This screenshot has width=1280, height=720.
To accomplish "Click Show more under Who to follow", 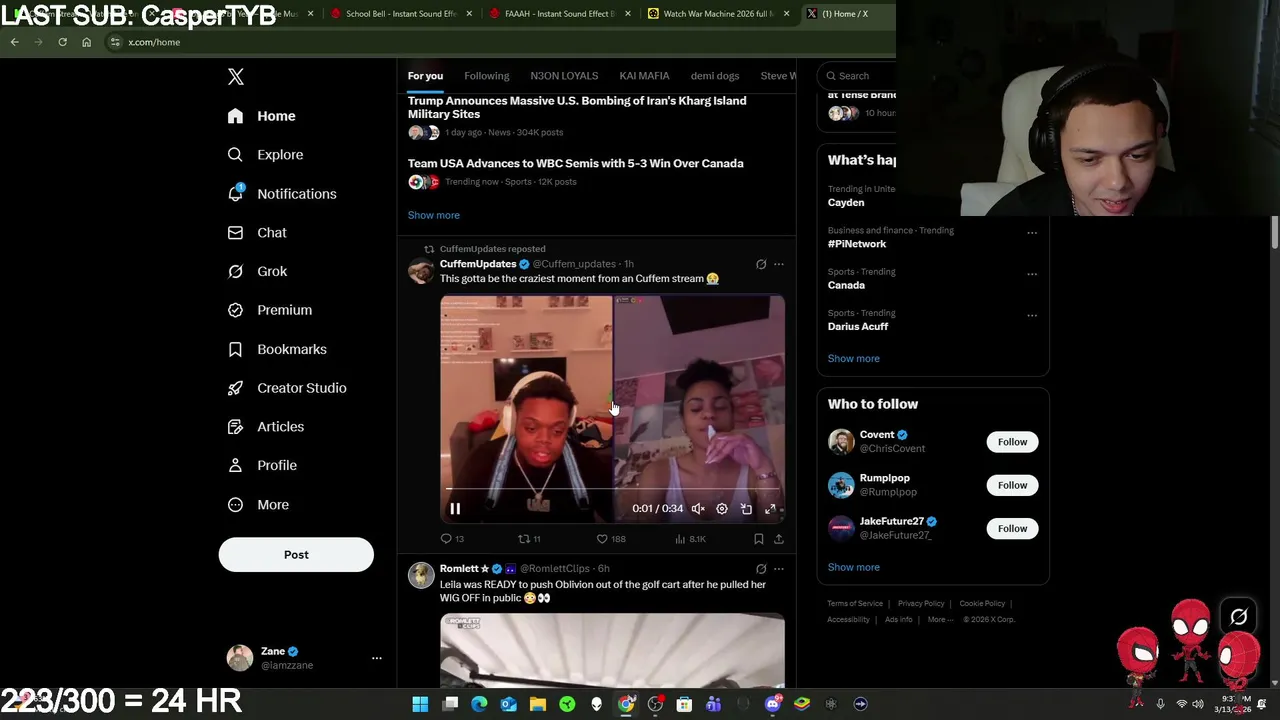I will tap(854, 567).
